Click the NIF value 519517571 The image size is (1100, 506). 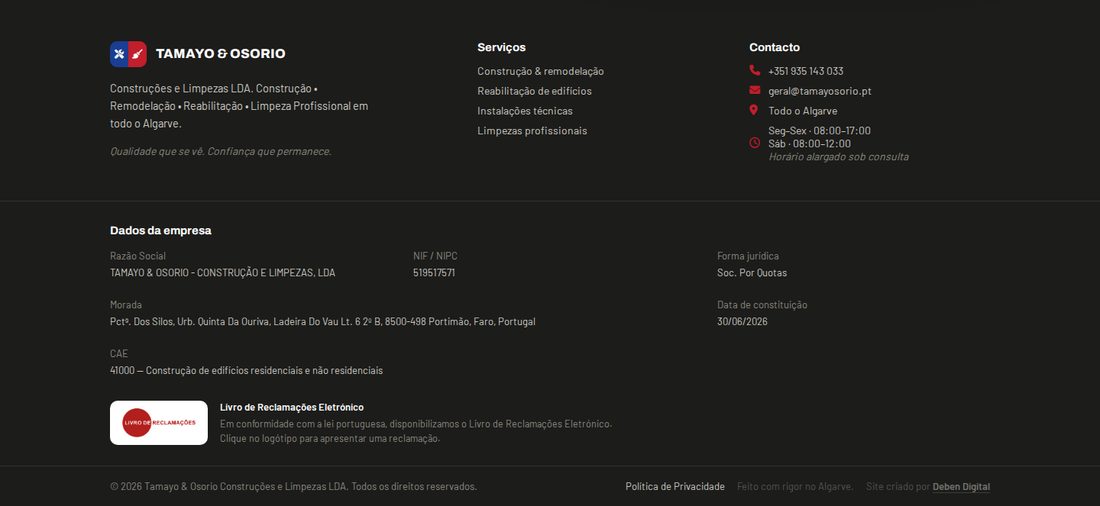pyautogui.click(x=434, y=273)
